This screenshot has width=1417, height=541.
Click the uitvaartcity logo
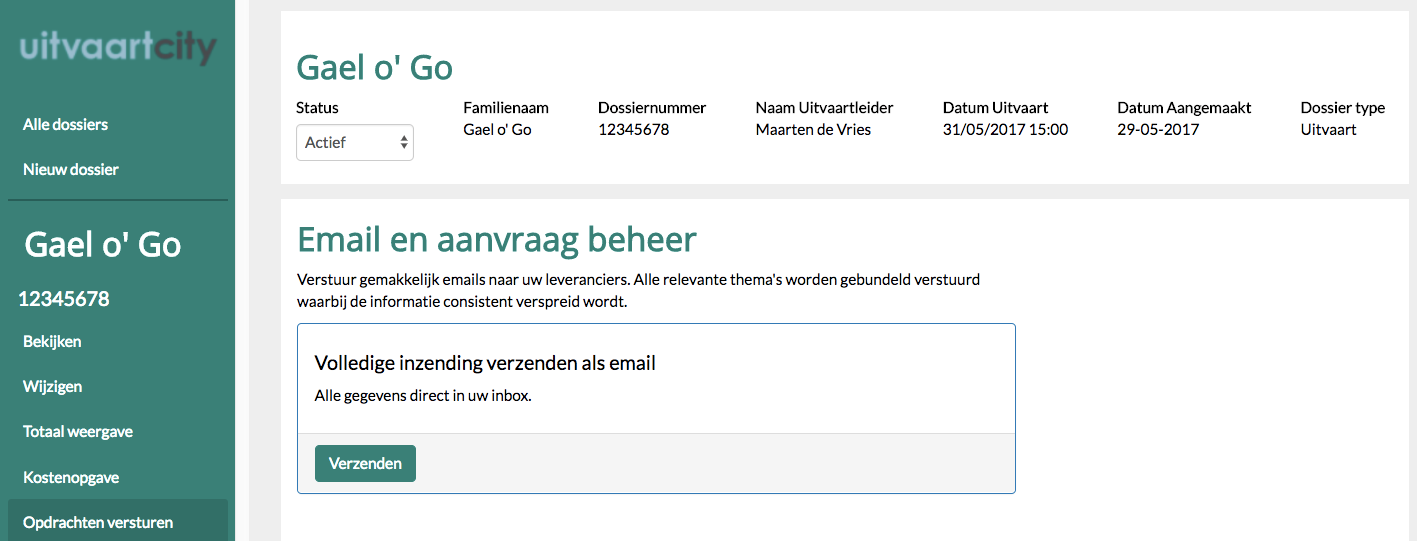[x=118, y=48]
